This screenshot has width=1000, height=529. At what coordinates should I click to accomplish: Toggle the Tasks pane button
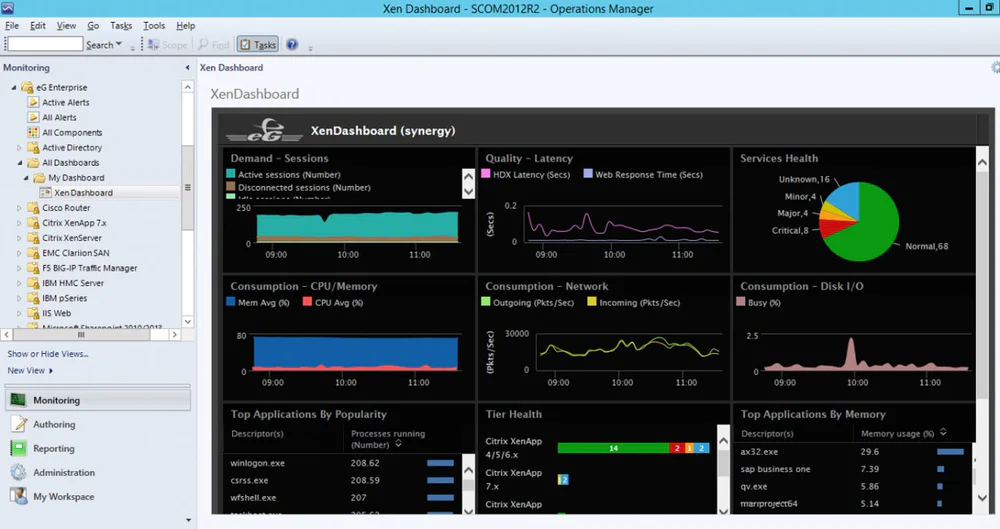258,45
